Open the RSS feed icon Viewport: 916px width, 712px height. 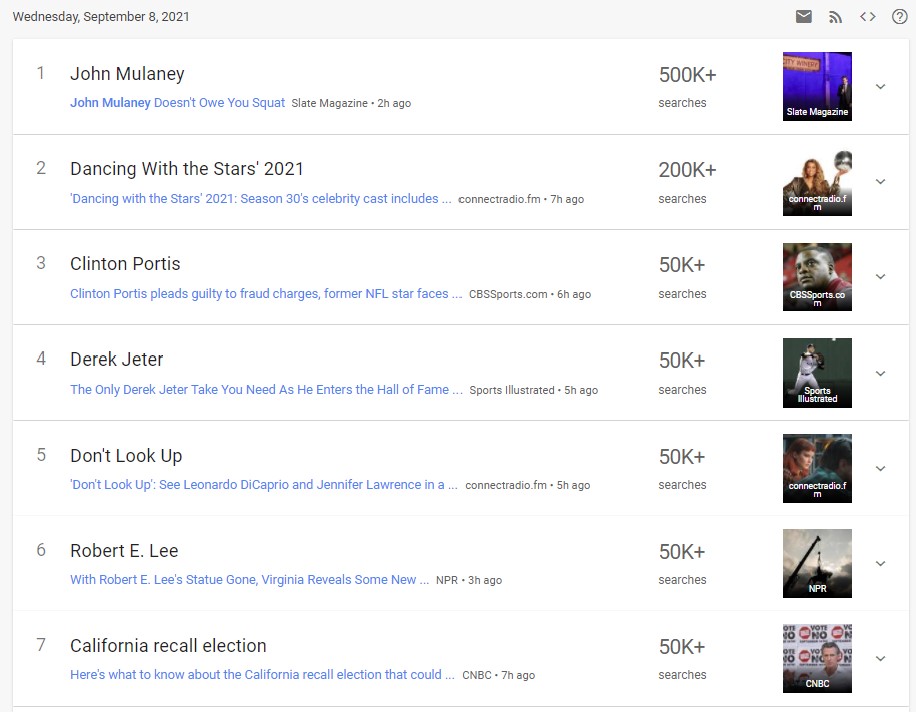(835, 17)
